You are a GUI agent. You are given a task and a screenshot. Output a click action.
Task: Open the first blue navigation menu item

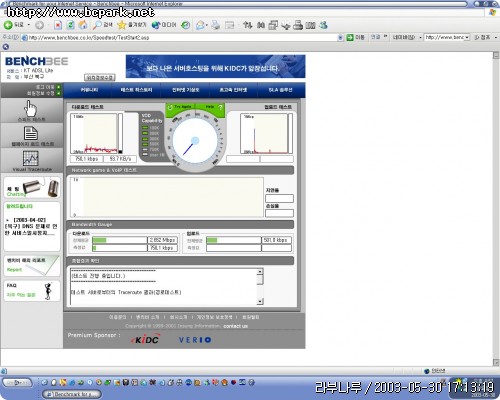pos(89,90)
